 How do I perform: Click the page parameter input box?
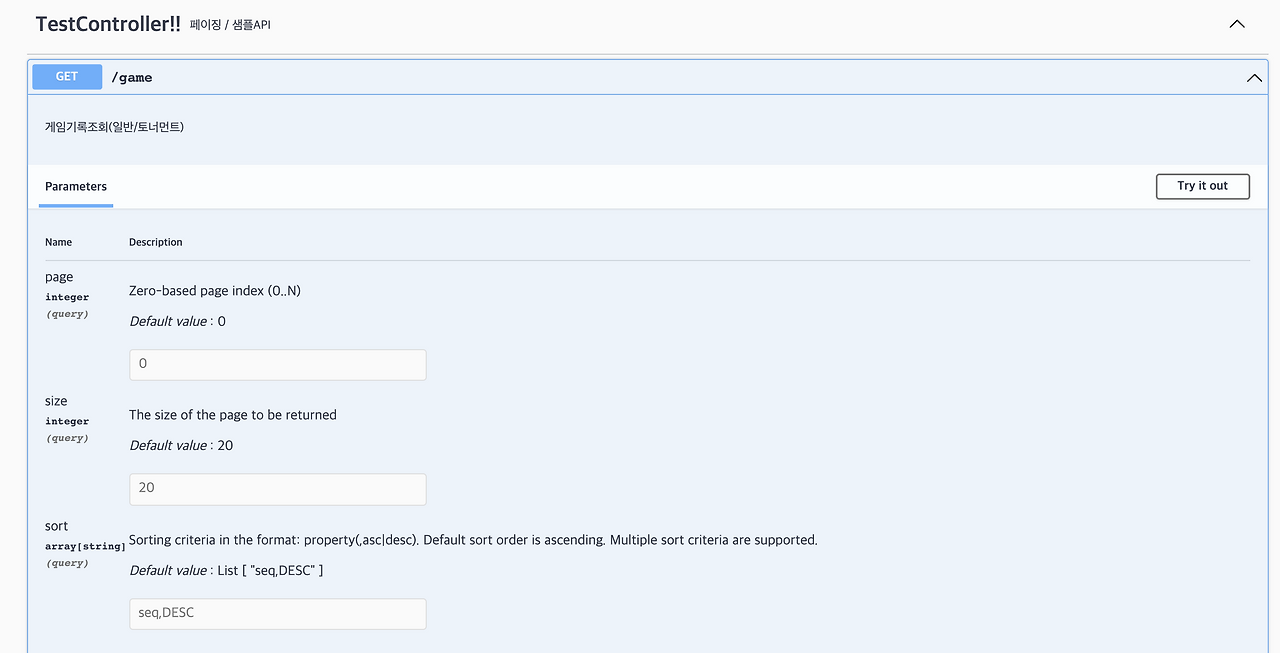click(277, 364)
